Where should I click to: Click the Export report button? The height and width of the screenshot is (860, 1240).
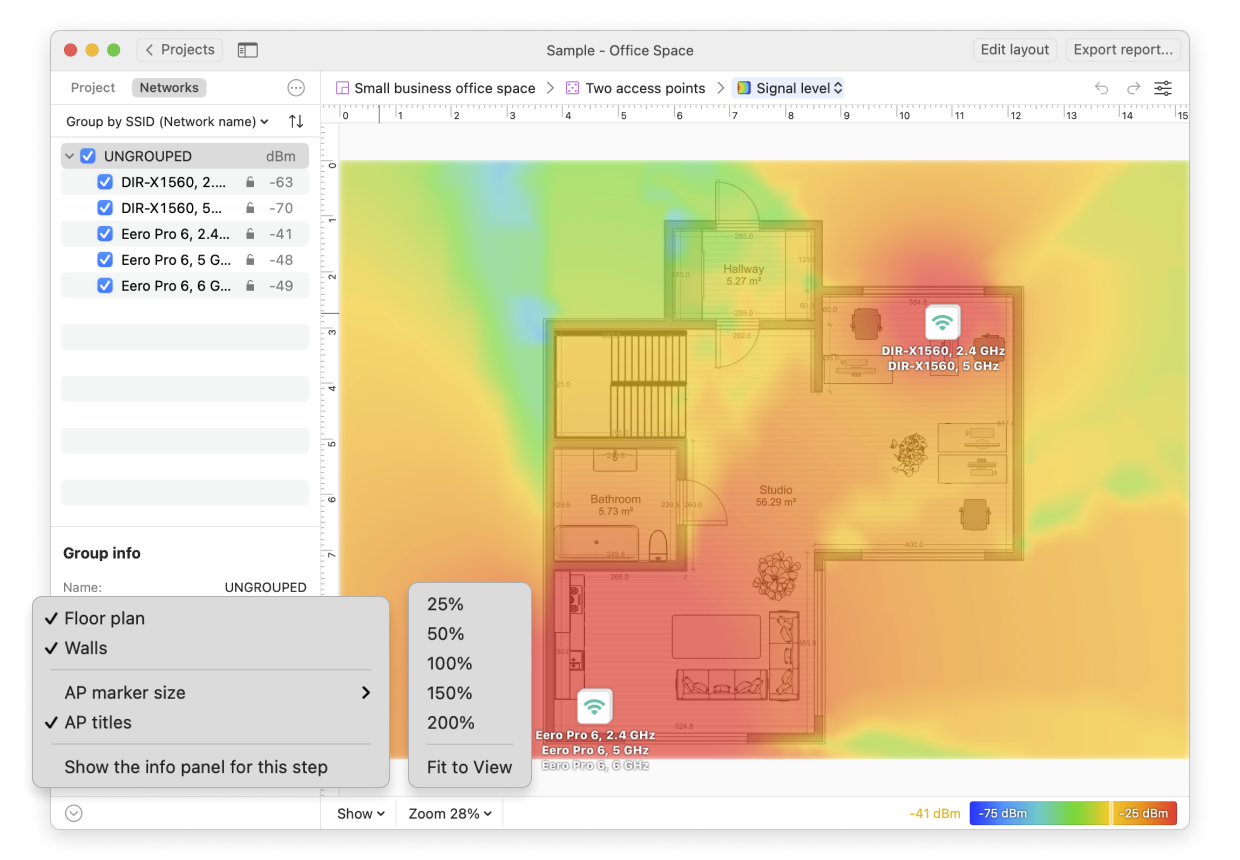pos(1123,50)
